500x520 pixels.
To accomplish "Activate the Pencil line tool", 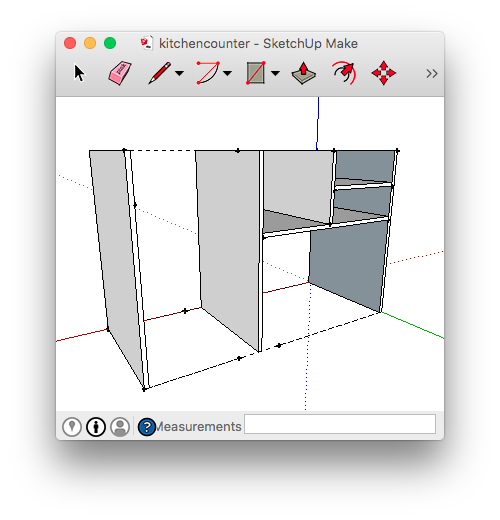I will [160, 73].
